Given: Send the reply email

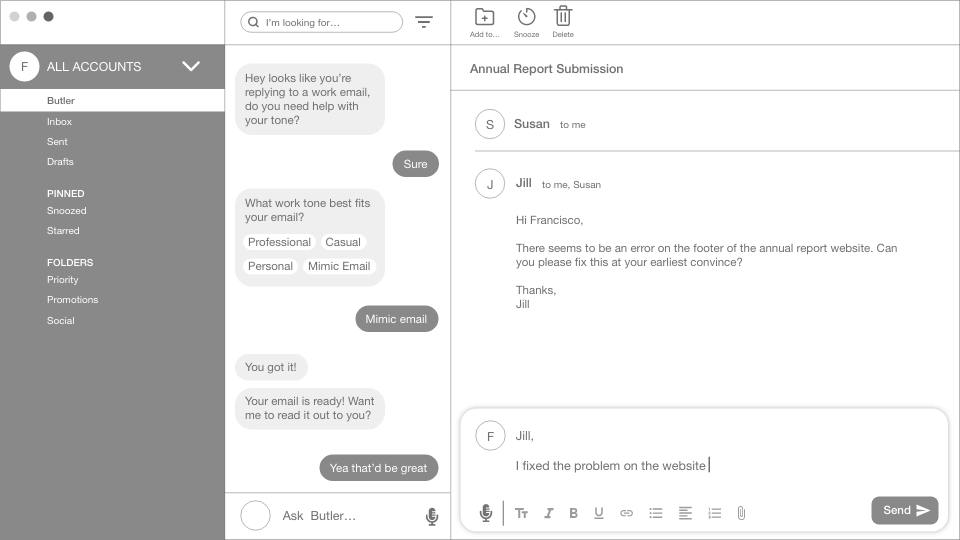Looking at the screenshot, I should [905, 510].
